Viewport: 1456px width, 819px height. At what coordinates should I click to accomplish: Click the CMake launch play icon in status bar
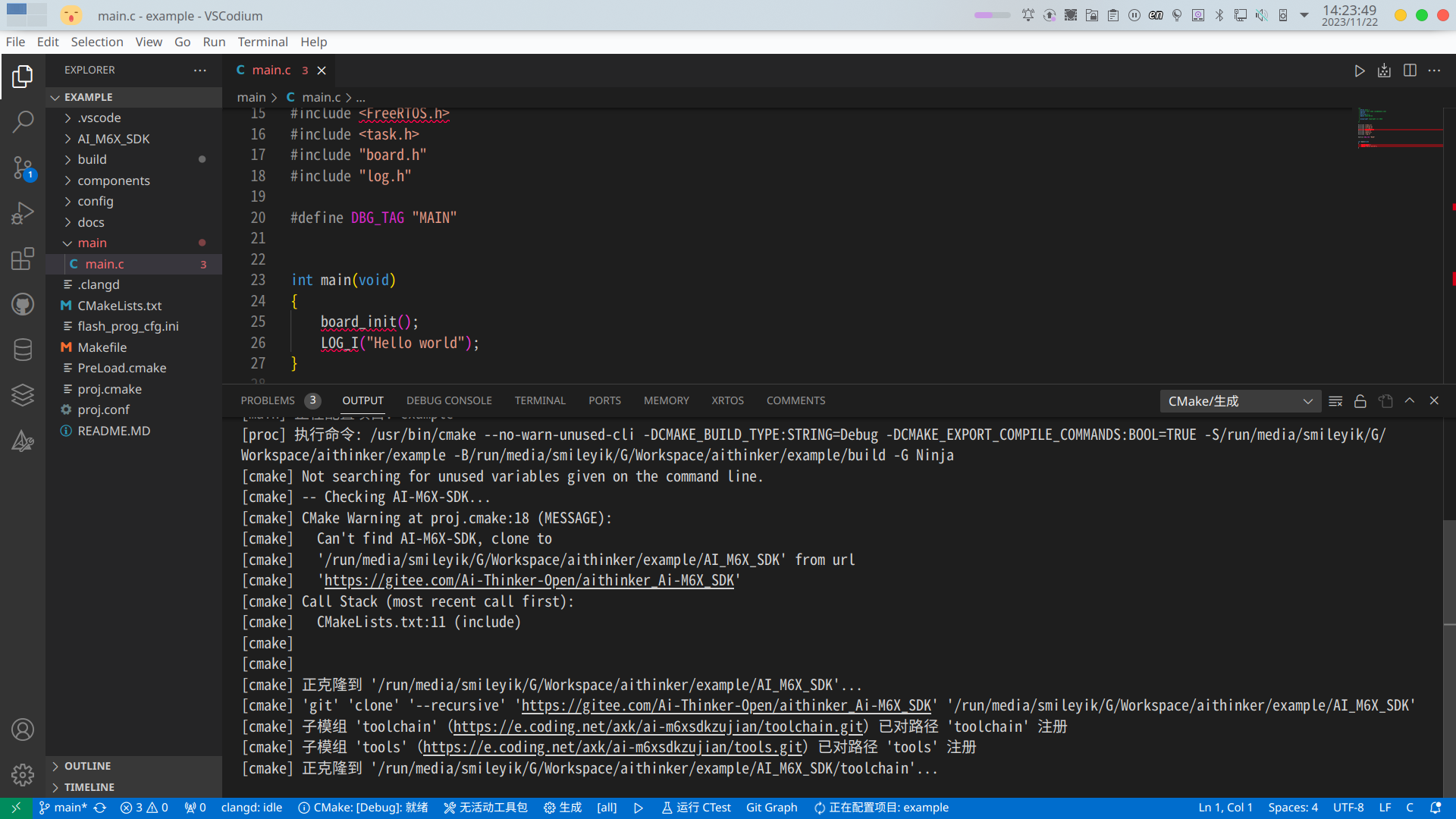pyautogui.click(x=639, y=808)
